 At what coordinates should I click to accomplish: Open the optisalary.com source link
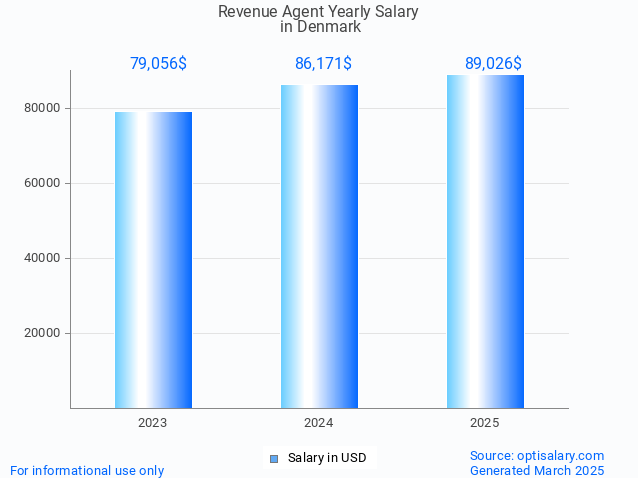pos(537,455)
